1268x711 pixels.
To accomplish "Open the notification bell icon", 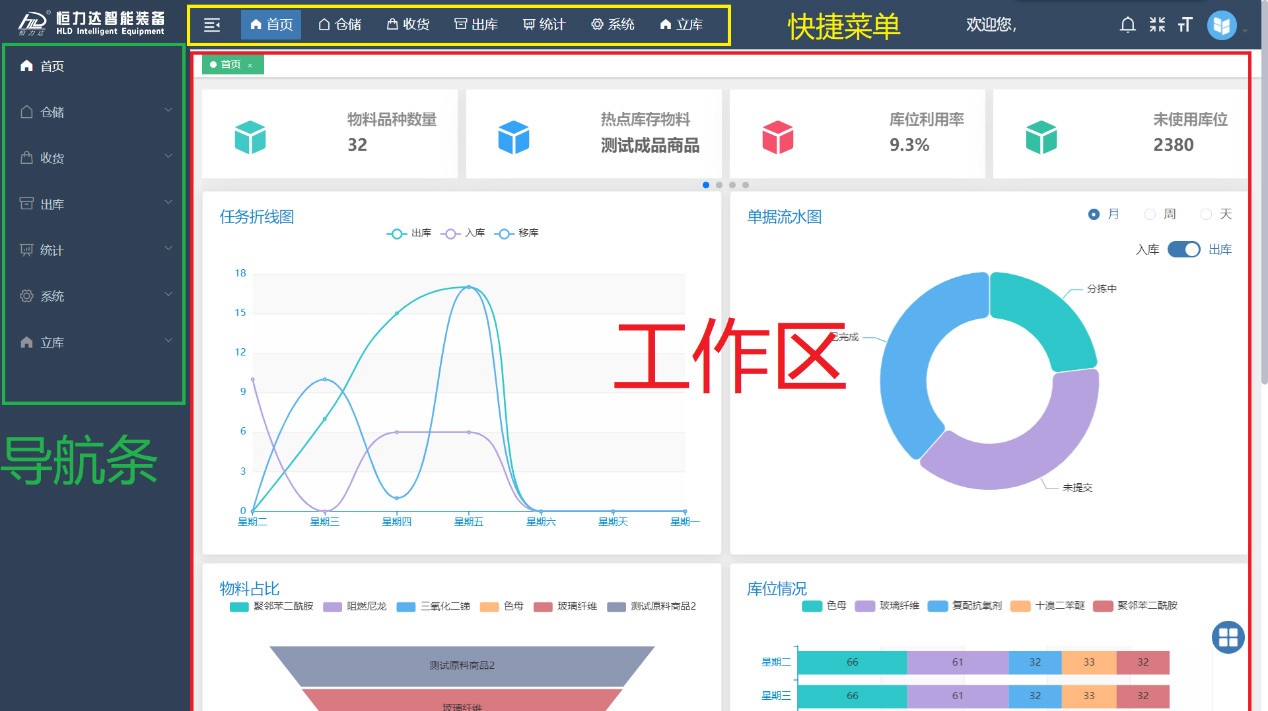I will 1128,25.
